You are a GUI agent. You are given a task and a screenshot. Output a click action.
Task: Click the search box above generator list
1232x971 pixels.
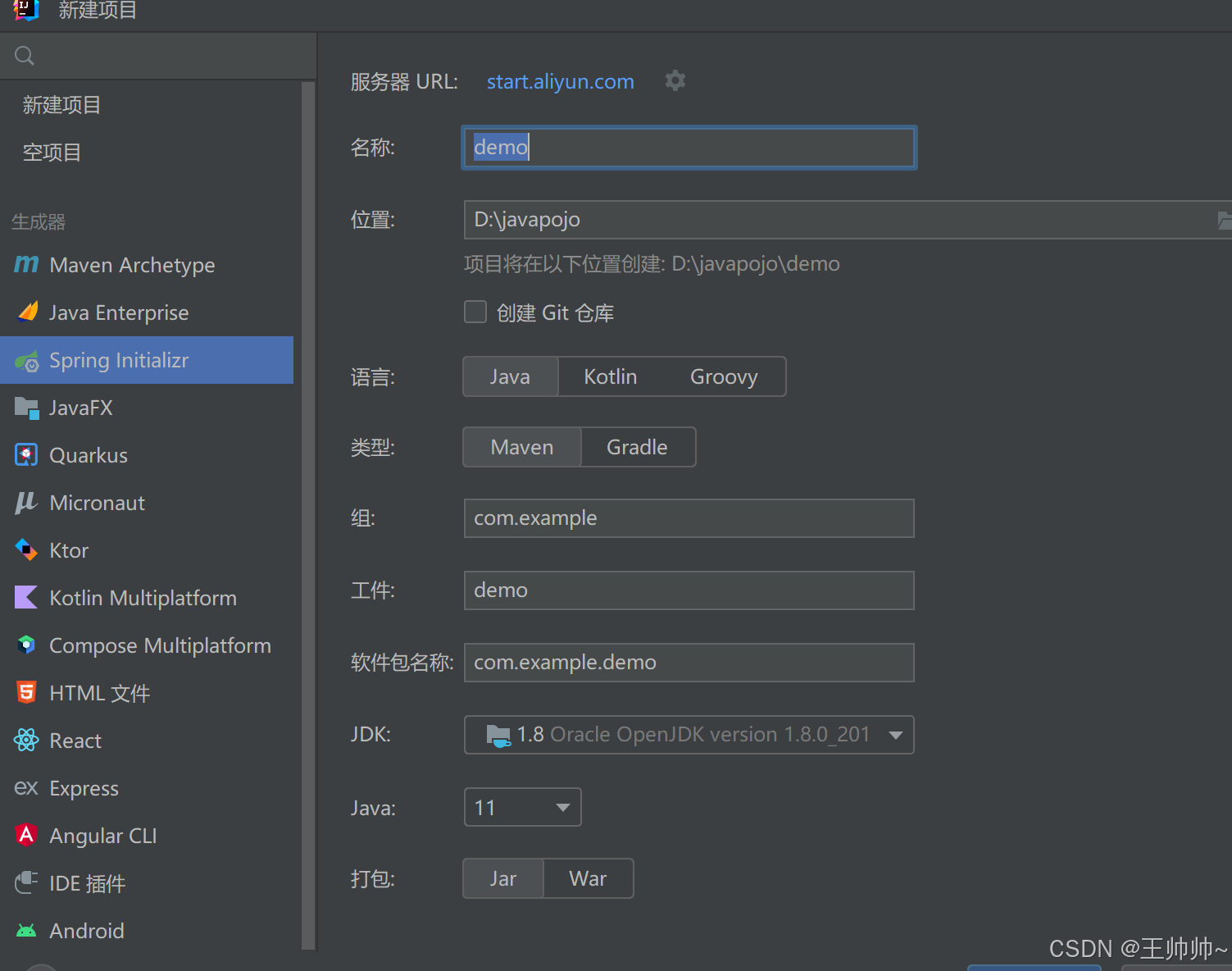click(158, 56)
